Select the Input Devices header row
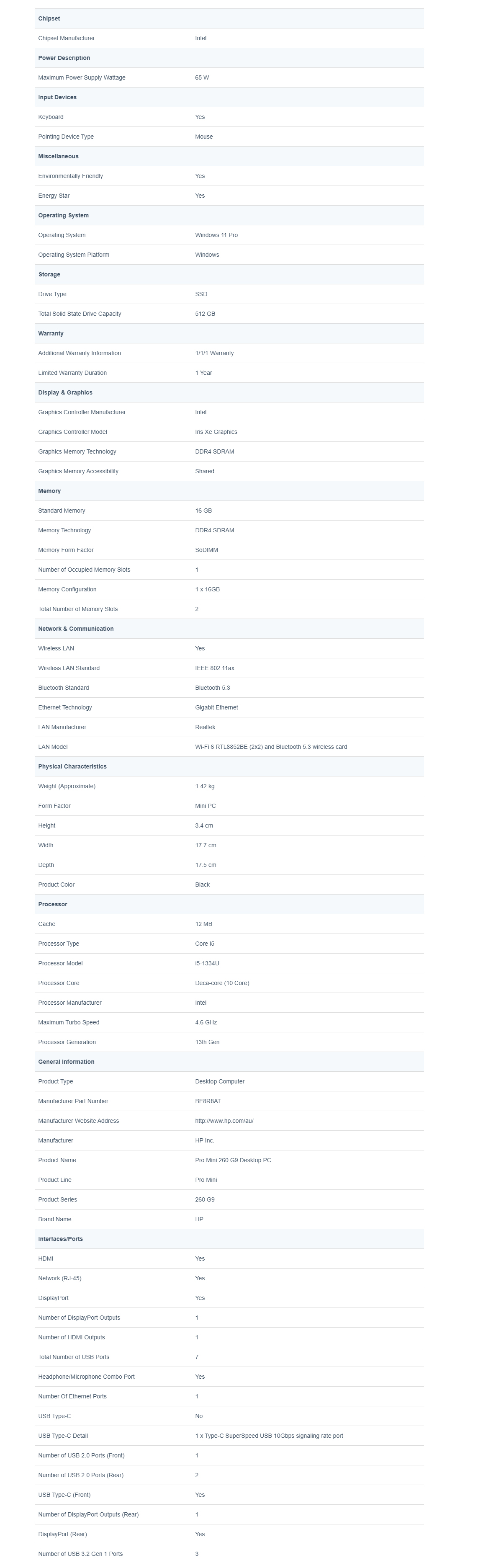This screenshot has height=1568, width=496. click(x=229, y=98)
